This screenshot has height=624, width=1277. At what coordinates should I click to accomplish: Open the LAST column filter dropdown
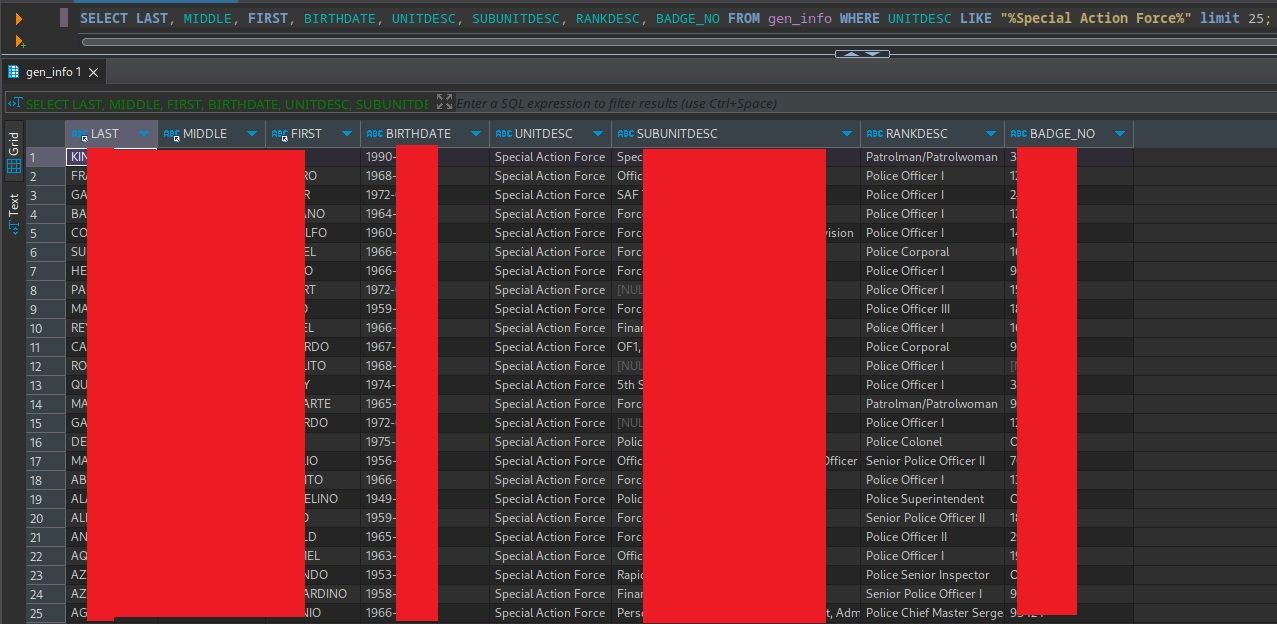(144, 134)
